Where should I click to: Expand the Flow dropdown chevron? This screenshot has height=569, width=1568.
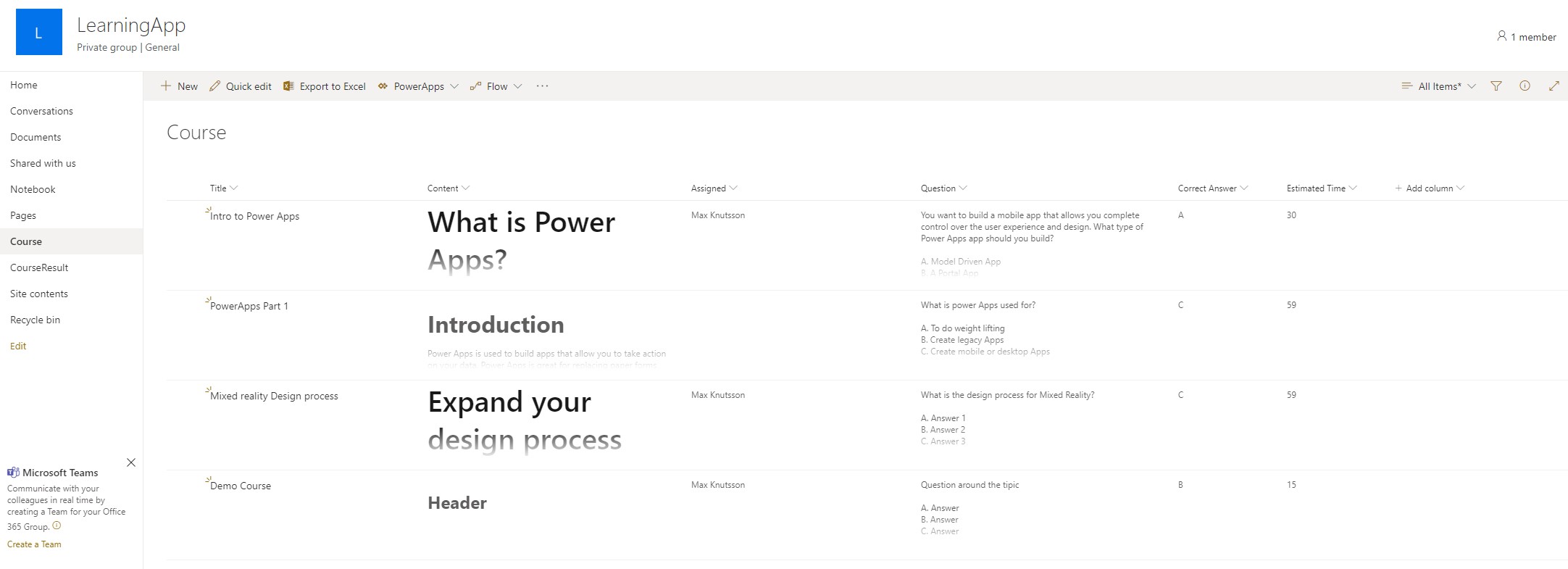(517, 86)
